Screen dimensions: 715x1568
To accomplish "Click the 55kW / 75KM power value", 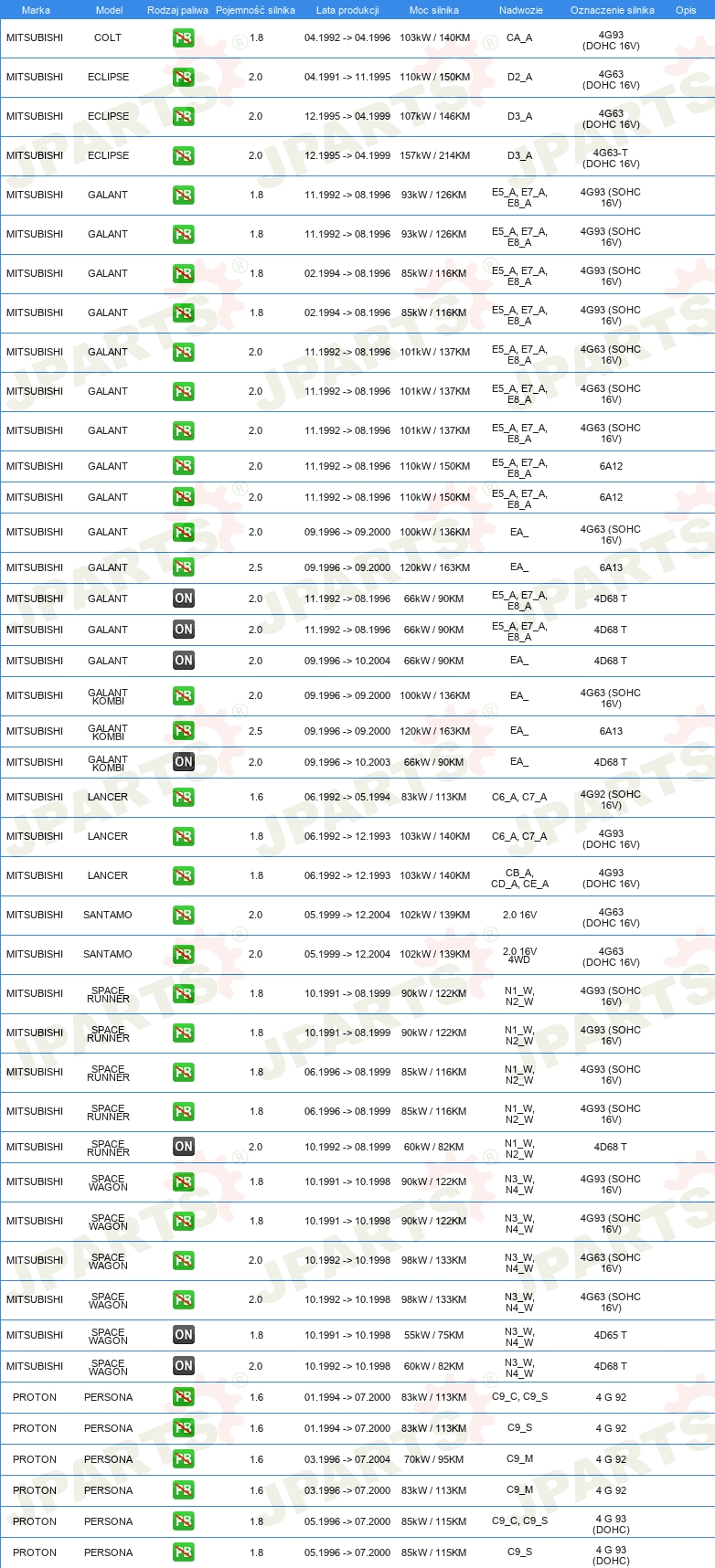I will pyautogui.click(x=434, y=1335).
